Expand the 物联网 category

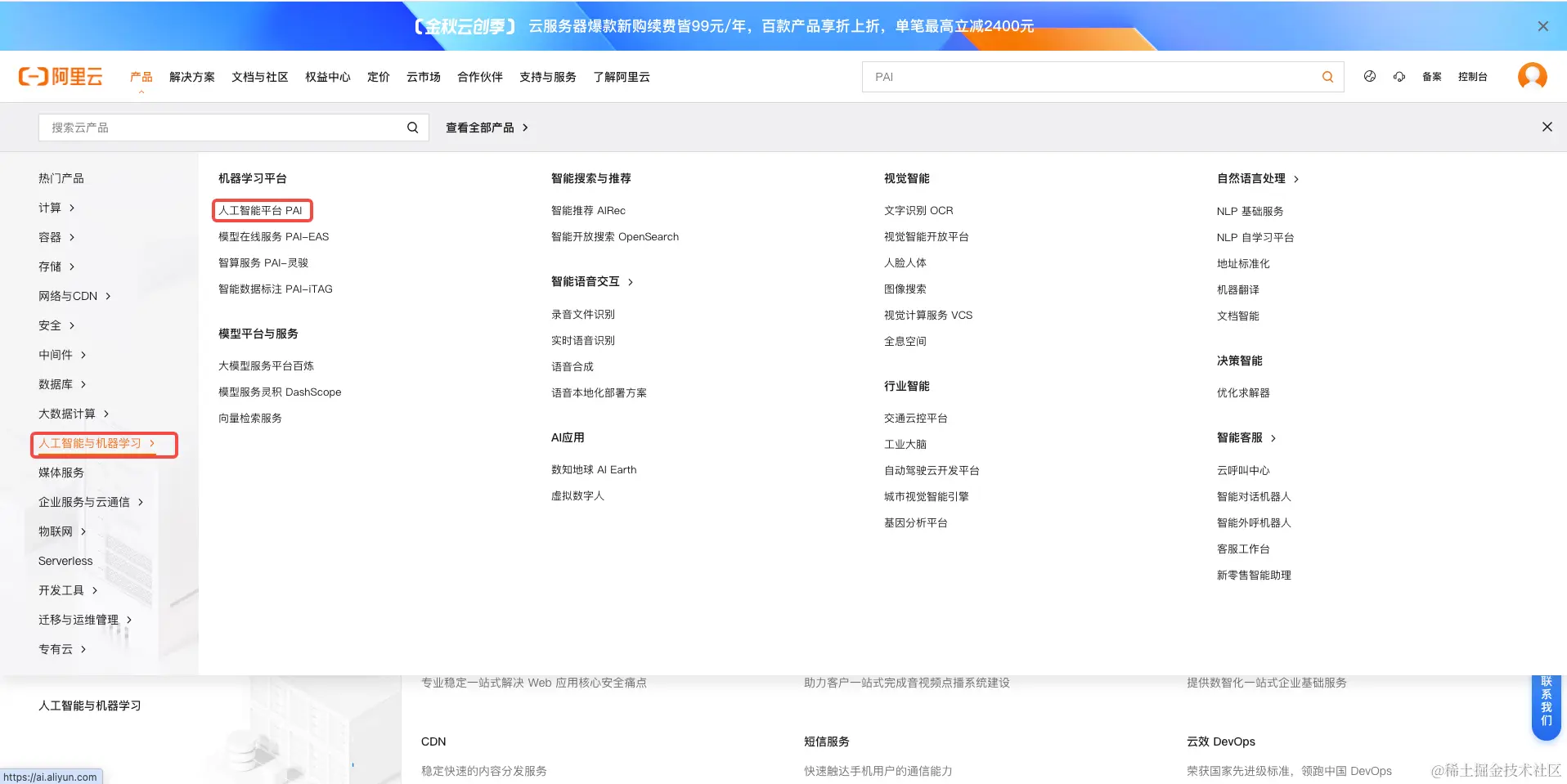(62, 531)
